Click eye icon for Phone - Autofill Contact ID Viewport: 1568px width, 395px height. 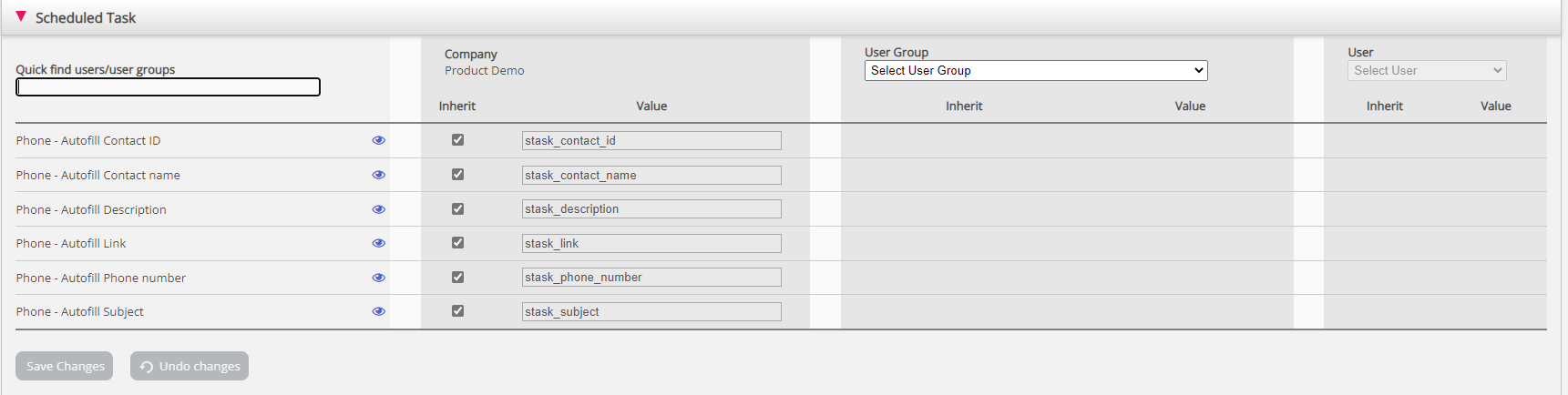(378, 140)
